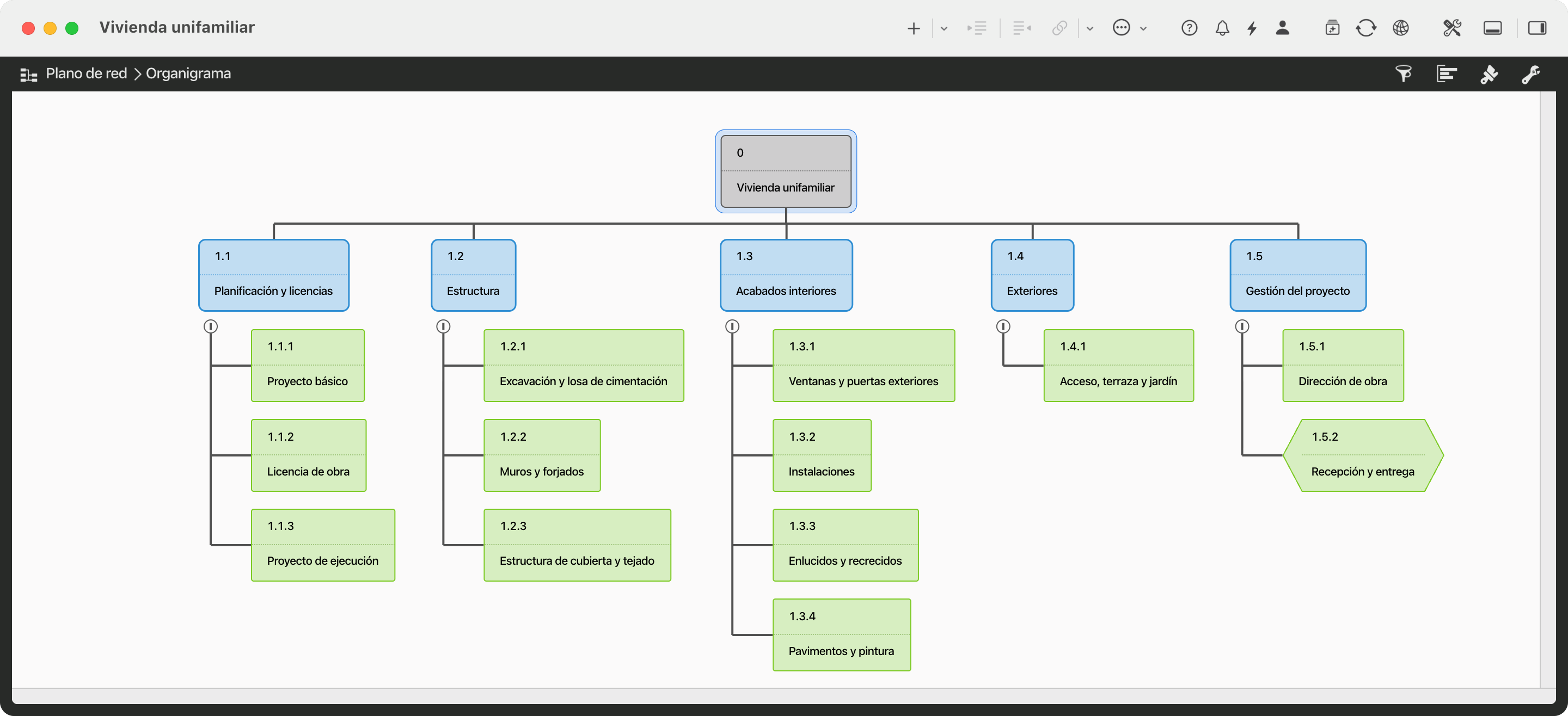Click the sync refresh arrows icon

(1365, 28)
